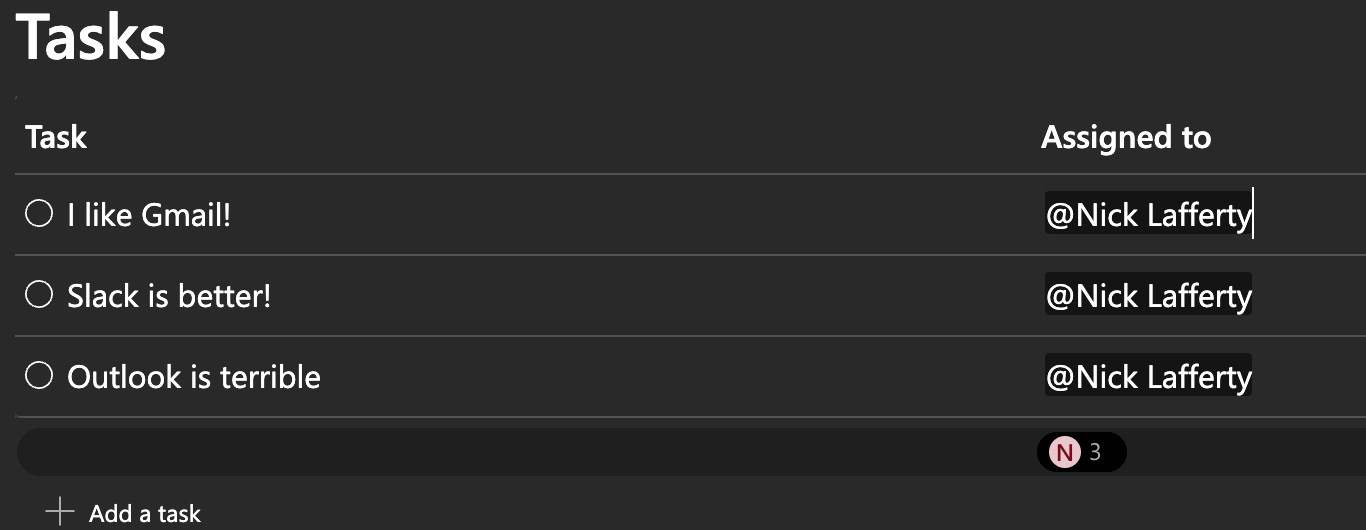Open the Task column header

56,137
